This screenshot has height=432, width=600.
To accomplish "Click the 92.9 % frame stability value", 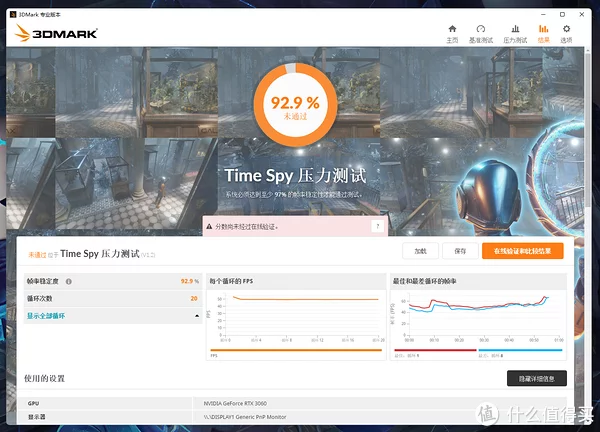I will [x=190, y=281].
